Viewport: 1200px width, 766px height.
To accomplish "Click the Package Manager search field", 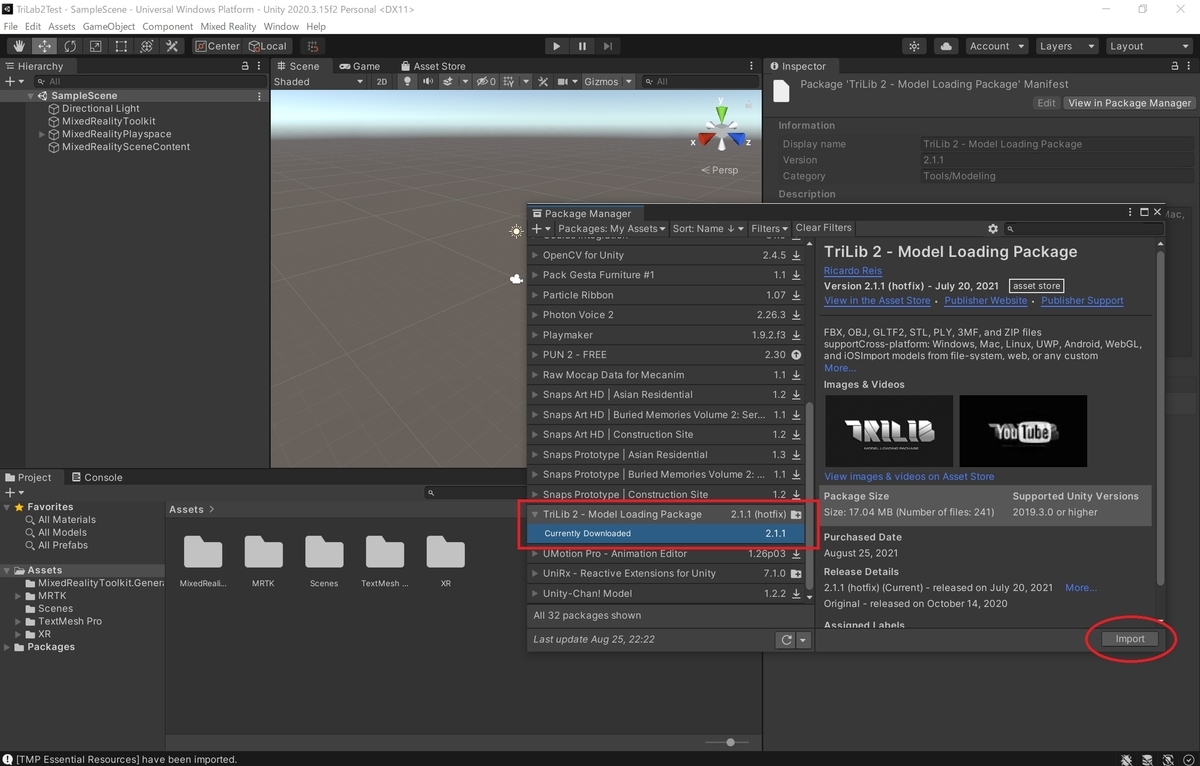I will [x=1084, y=229].
